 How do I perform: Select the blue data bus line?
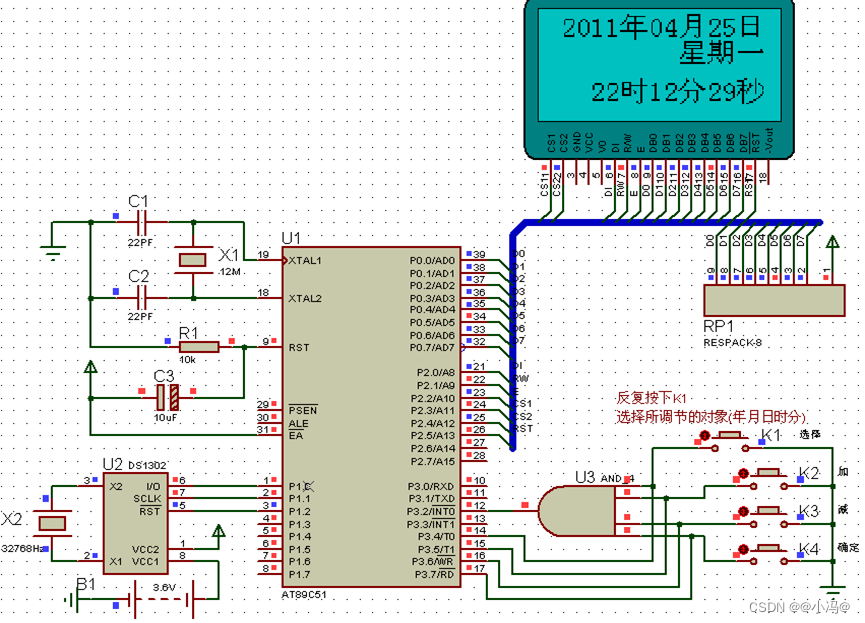667,222
